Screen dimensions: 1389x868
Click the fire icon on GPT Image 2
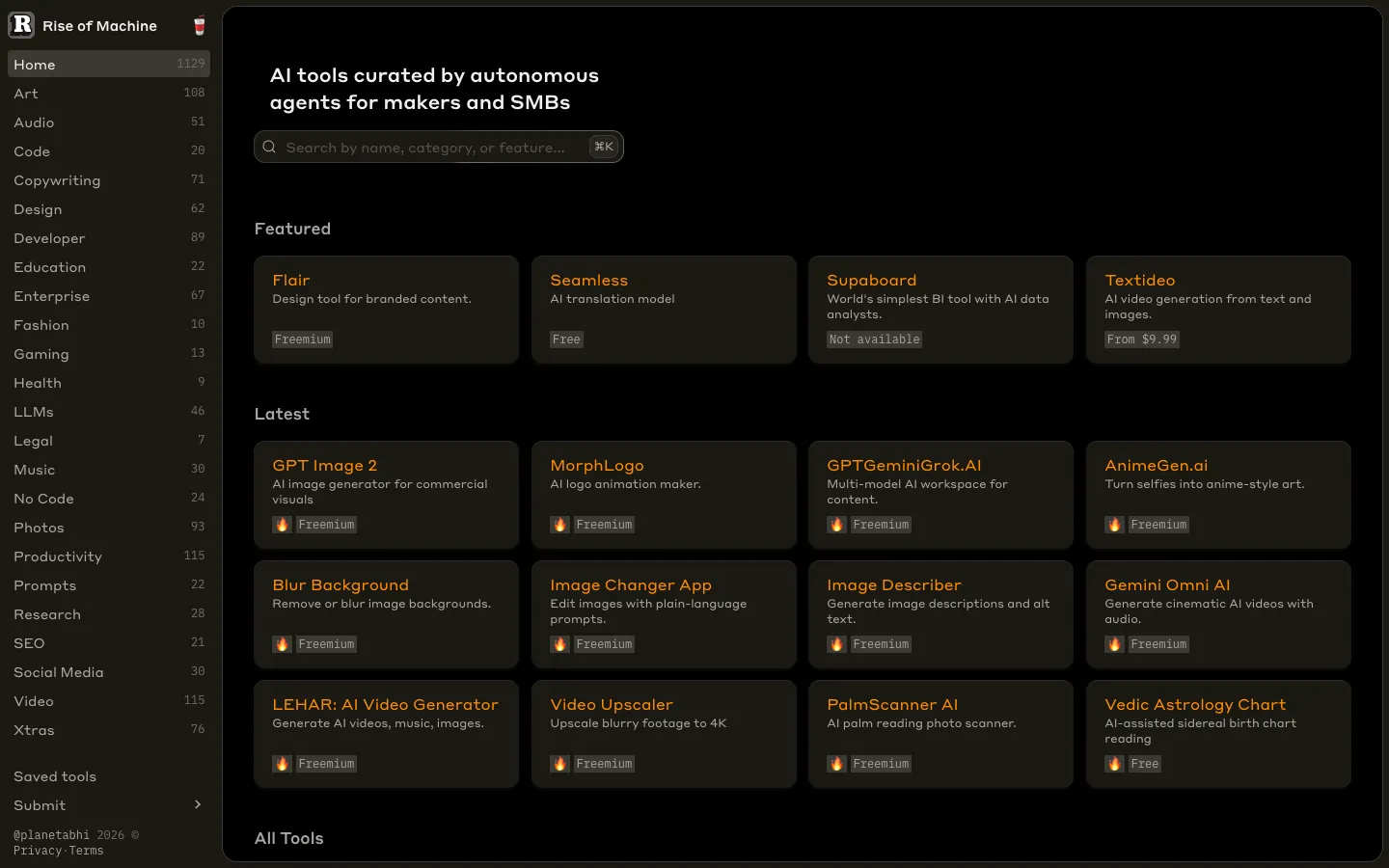tap(282, 525)
